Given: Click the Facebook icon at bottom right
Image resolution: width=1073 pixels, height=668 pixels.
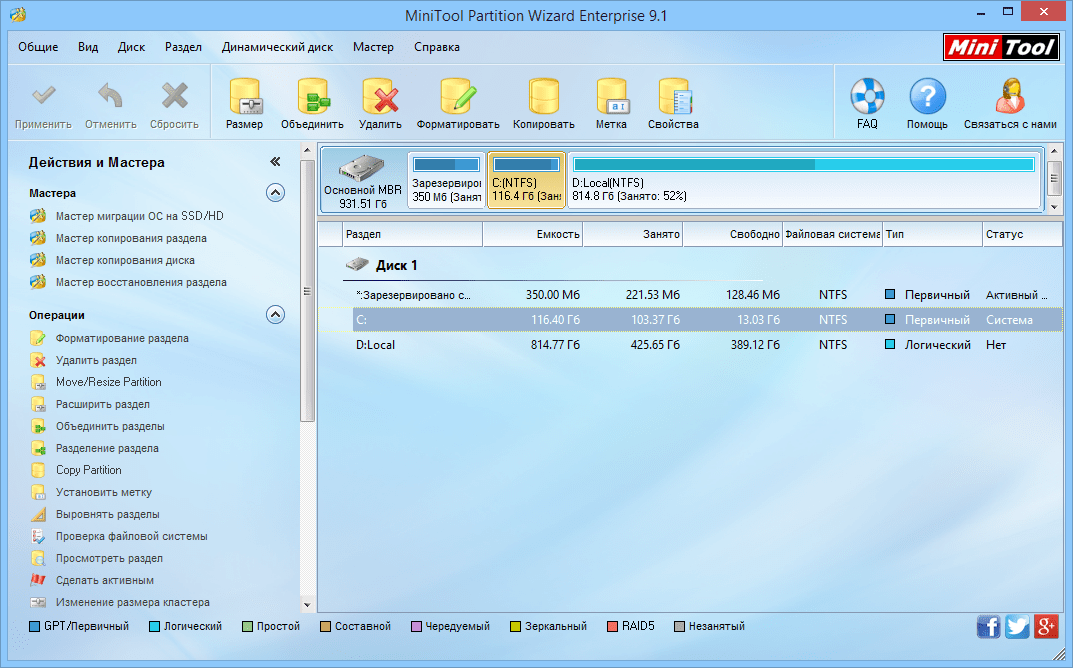Looking at the screenshot, I should [988, 626].
